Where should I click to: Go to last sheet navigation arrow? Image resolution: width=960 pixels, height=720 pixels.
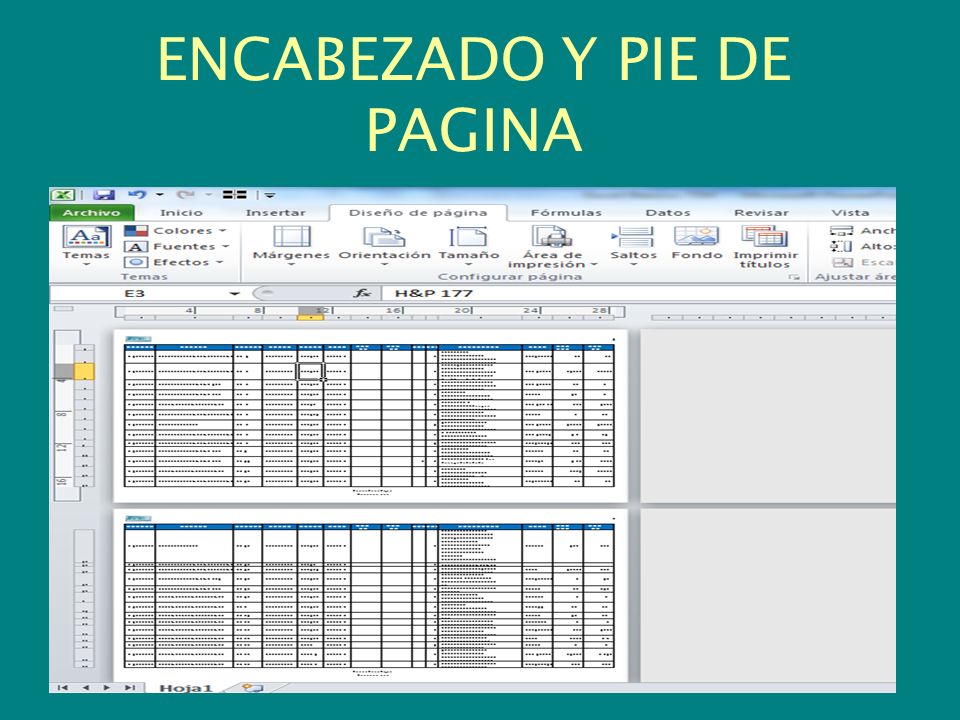130,688
